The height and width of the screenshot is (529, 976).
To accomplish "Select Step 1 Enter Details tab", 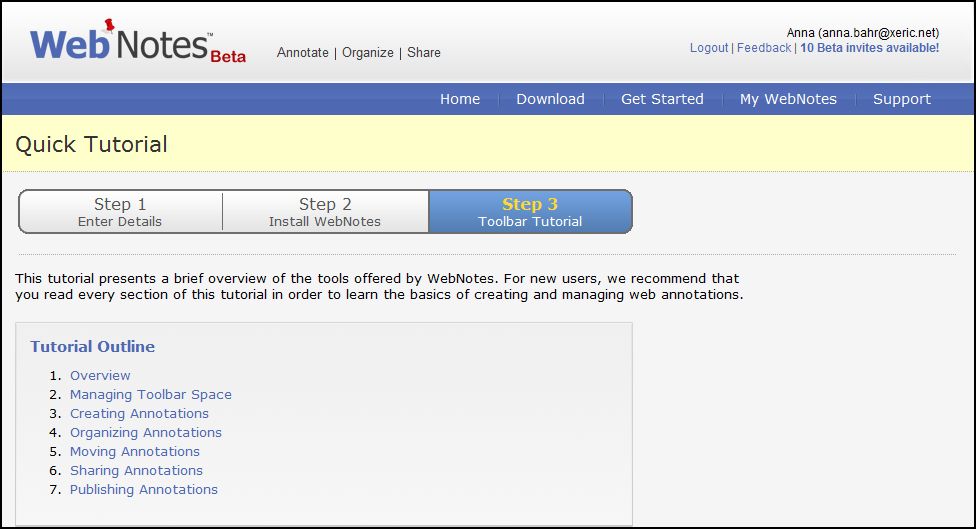I will point(120,212).
